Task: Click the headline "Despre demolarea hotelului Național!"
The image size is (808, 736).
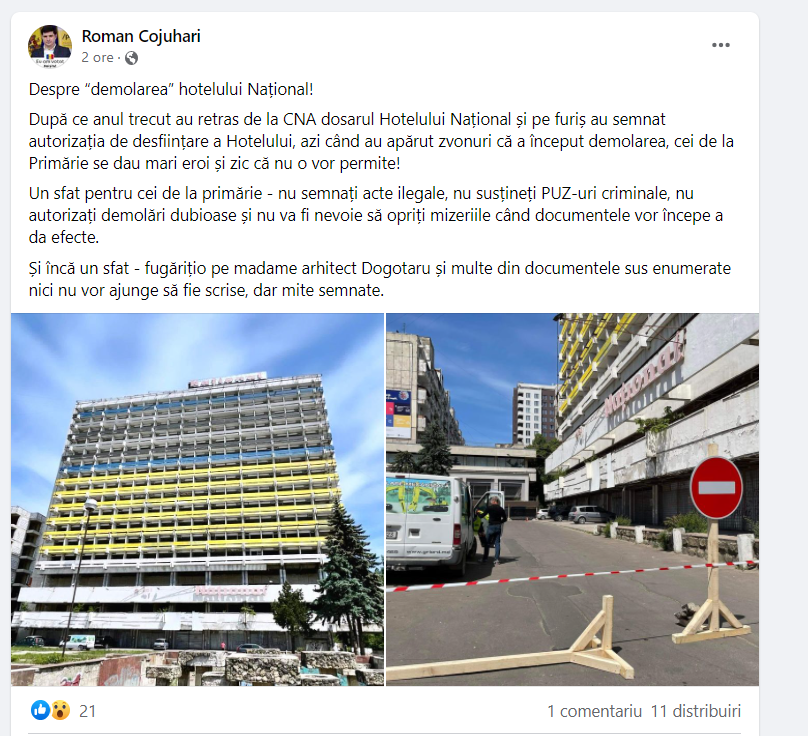Action: coord(171,89)
